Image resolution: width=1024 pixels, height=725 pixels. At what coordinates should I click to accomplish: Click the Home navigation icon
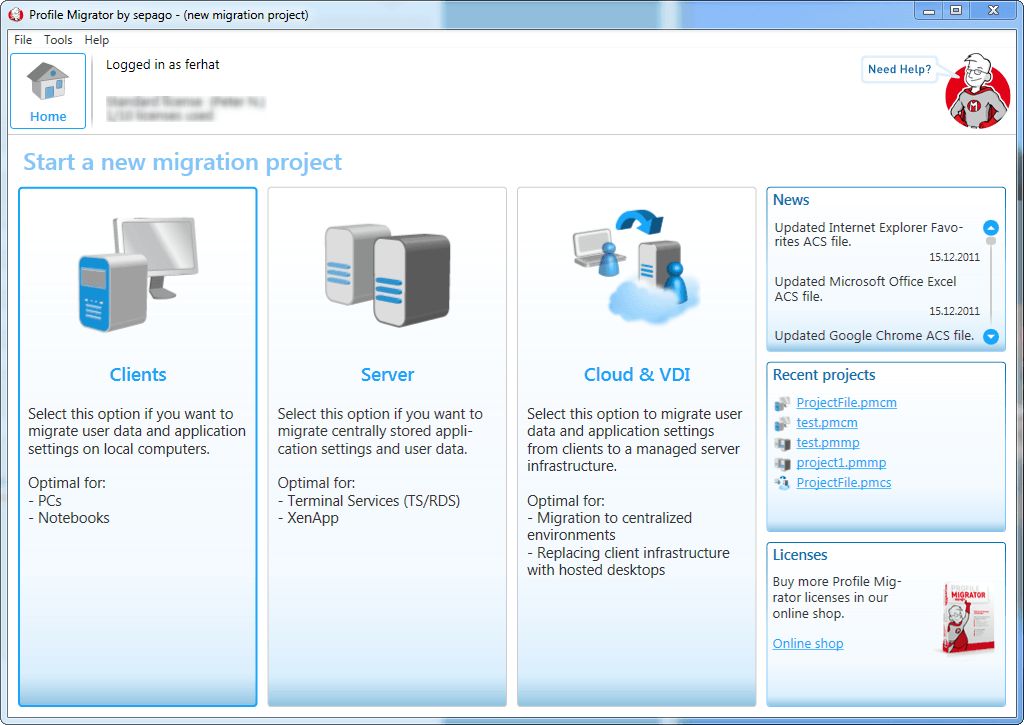pos(47,88)
